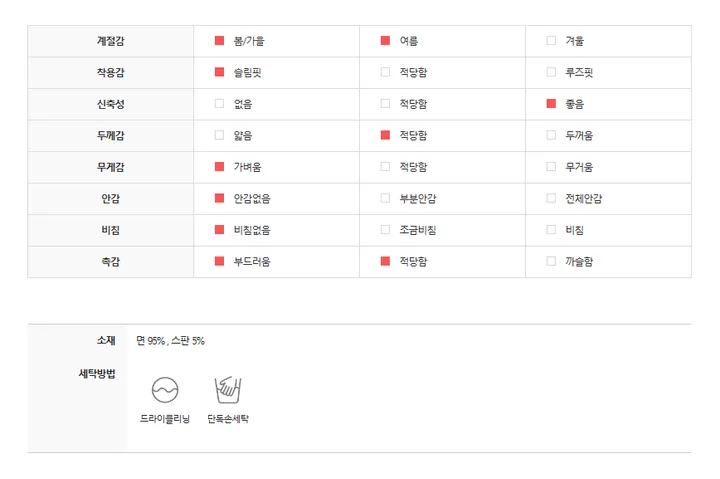This screenshot has height=479, width=720.
Task: Check the 전체안감 checkbox
Action: (551, 198)
